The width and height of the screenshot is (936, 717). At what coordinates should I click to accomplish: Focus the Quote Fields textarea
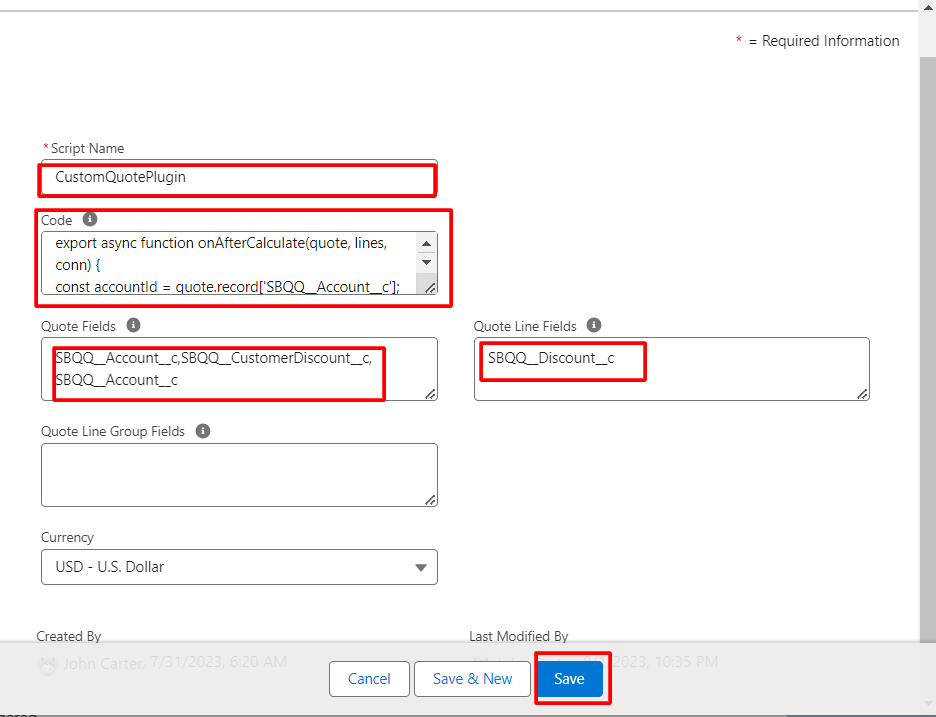(237, 368)
